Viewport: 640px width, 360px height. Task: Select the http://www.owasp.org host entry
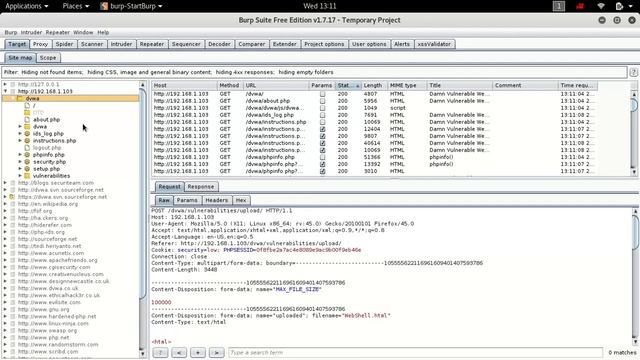coord(47,330)
